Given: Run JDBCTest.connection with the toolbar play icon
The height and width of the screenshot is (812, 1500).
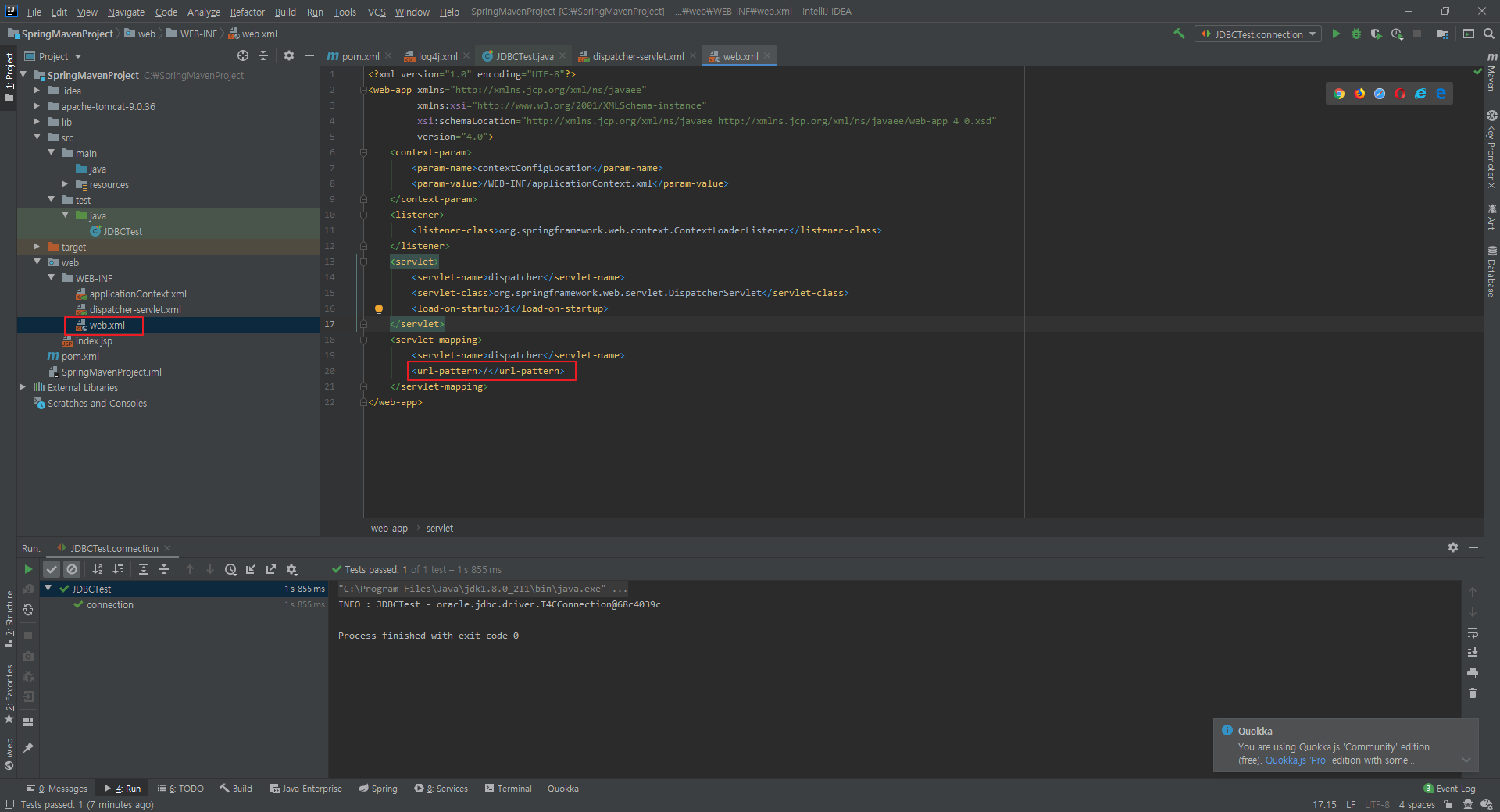Looking at the screenshot, I should (1336, 34).
